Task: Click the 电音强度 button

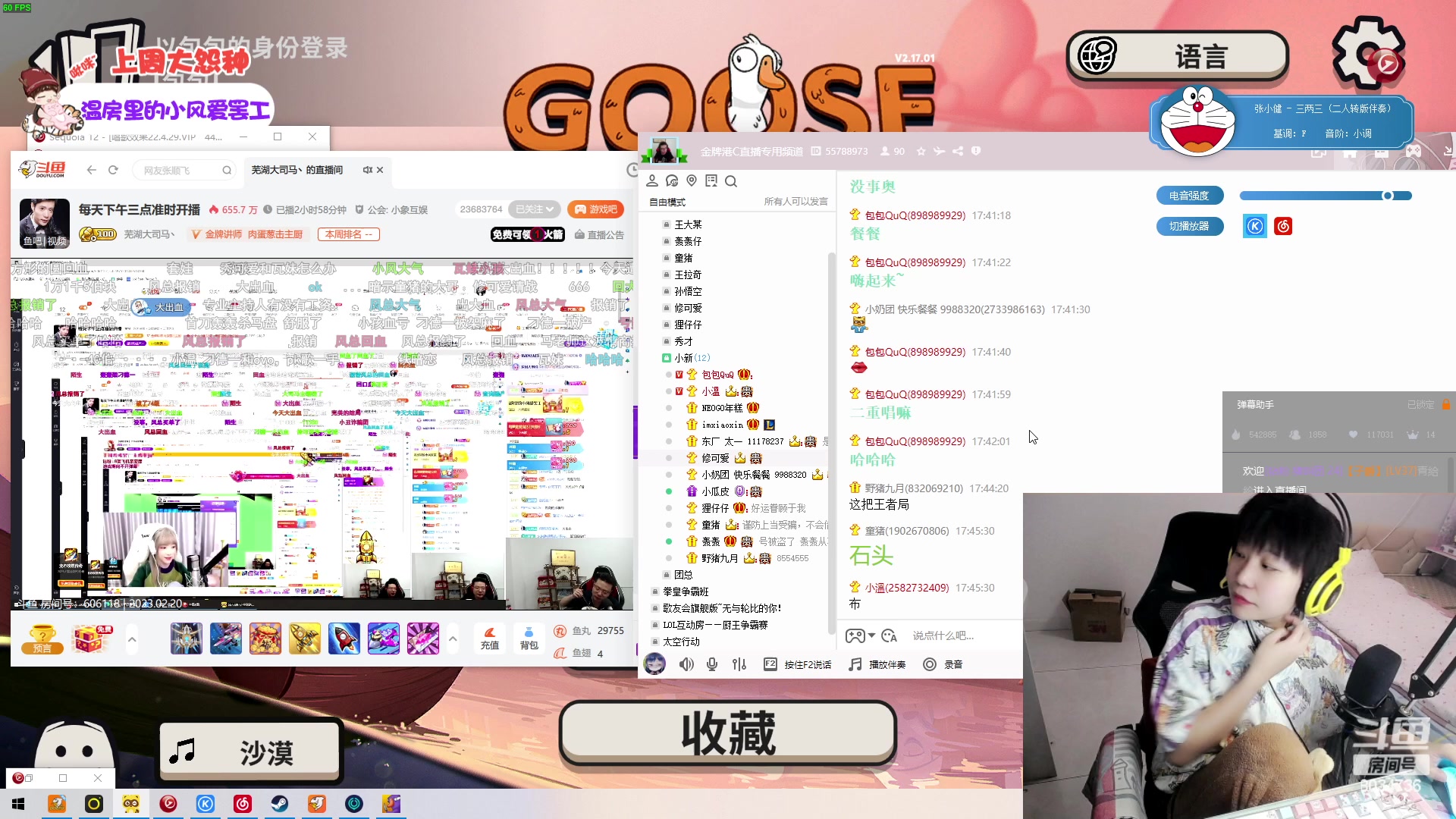Action: [x=1190, y=196]
